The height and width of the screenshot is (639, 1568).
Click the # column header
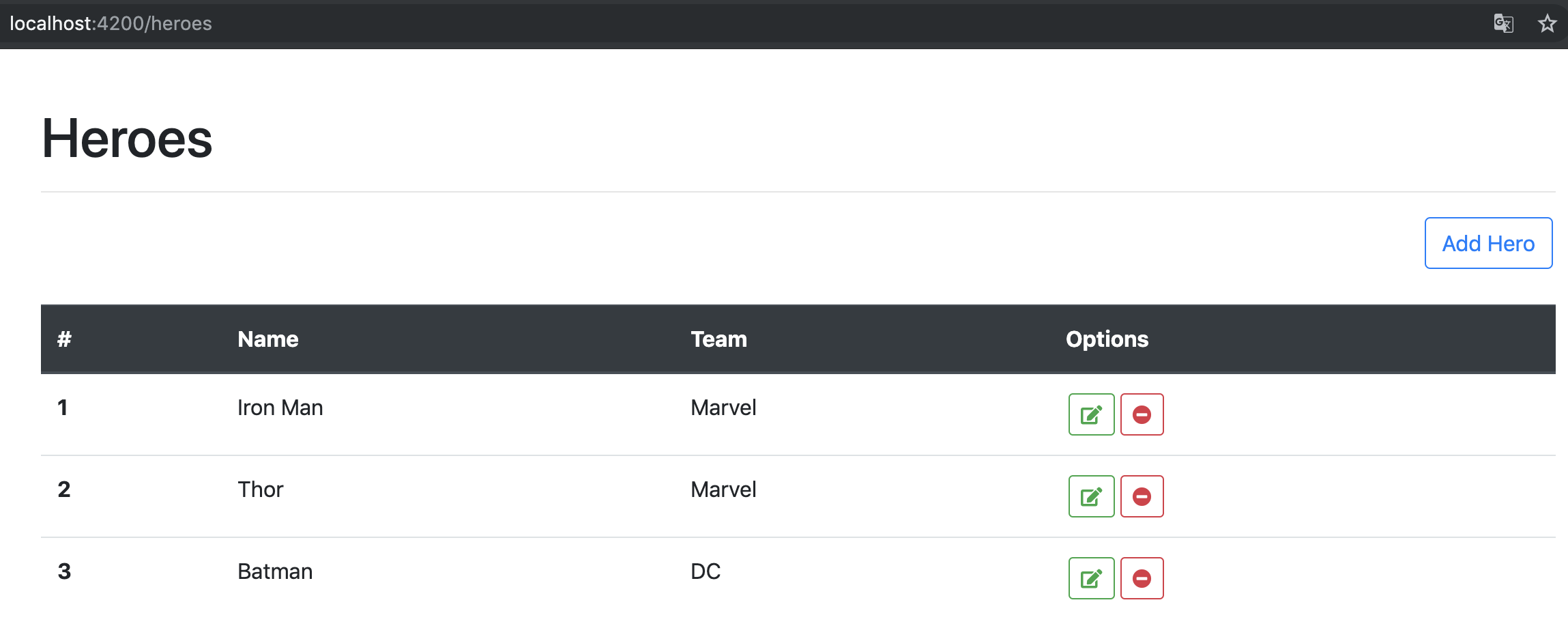(x=64, y=339)
